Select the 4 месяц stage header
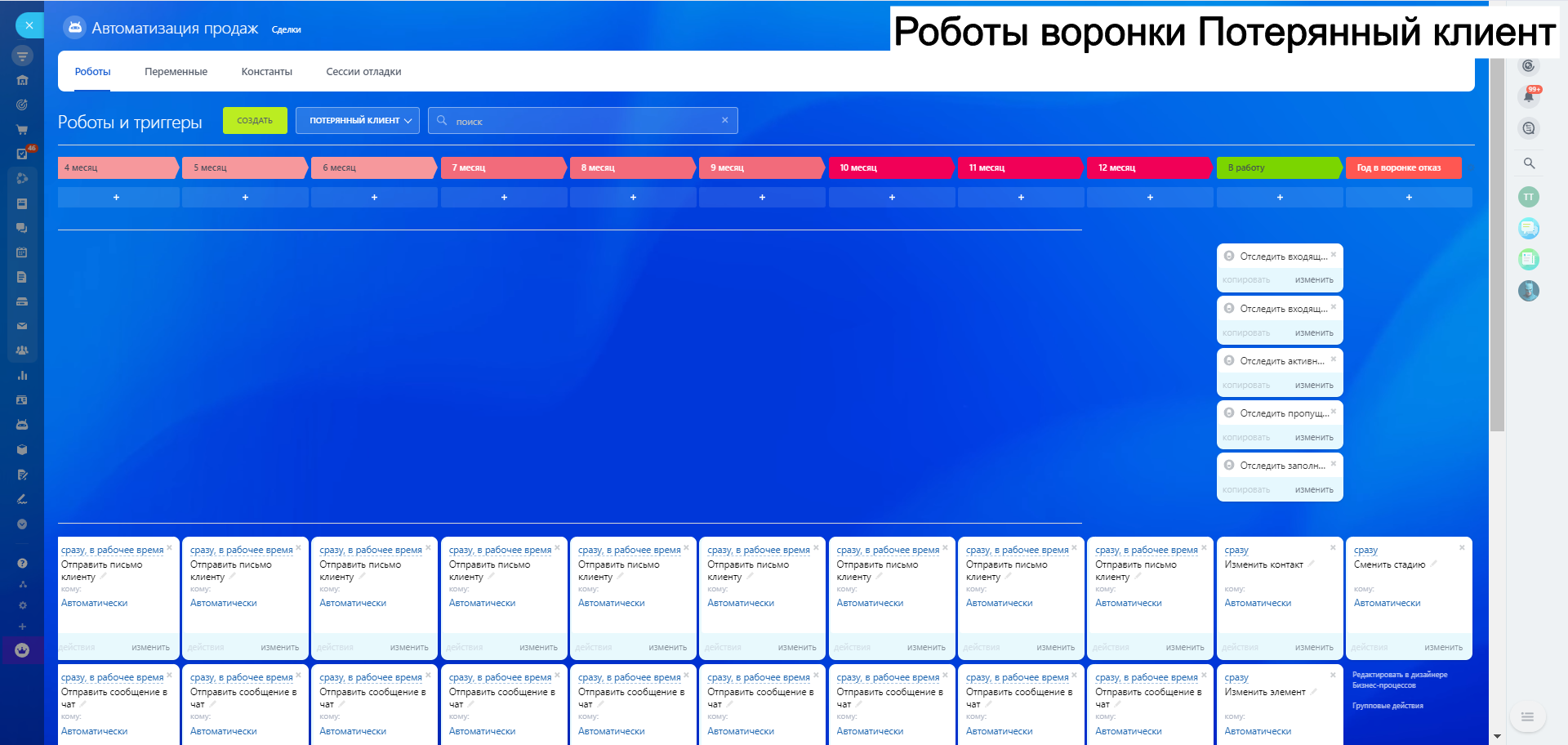 pos(118,167)
